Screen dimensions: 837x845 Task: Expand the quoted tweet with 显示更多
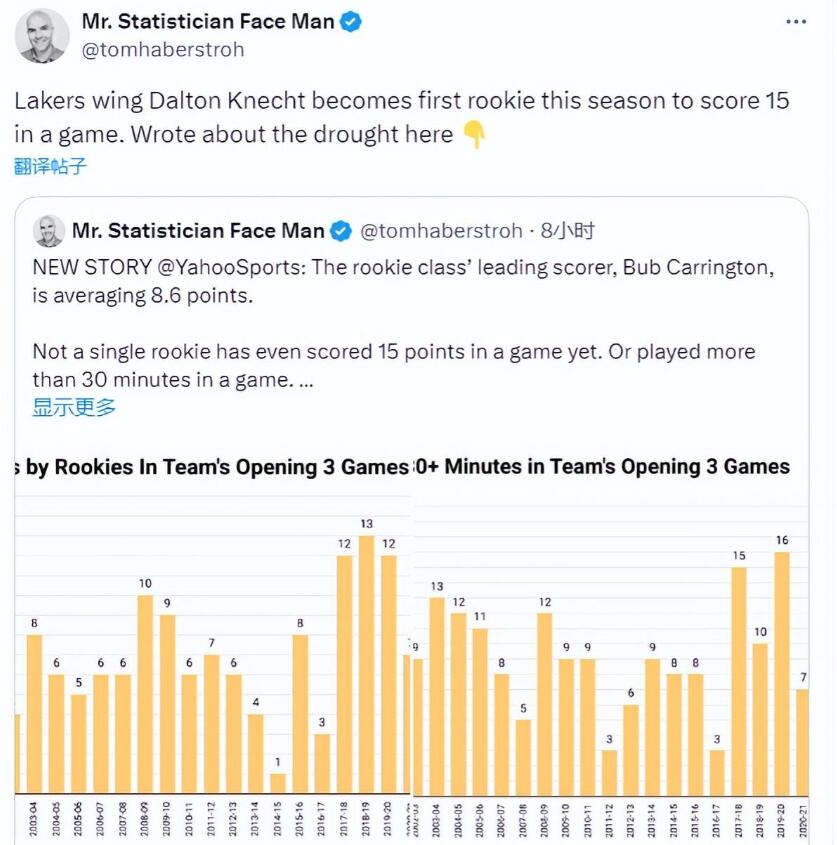tap(74, 407)
